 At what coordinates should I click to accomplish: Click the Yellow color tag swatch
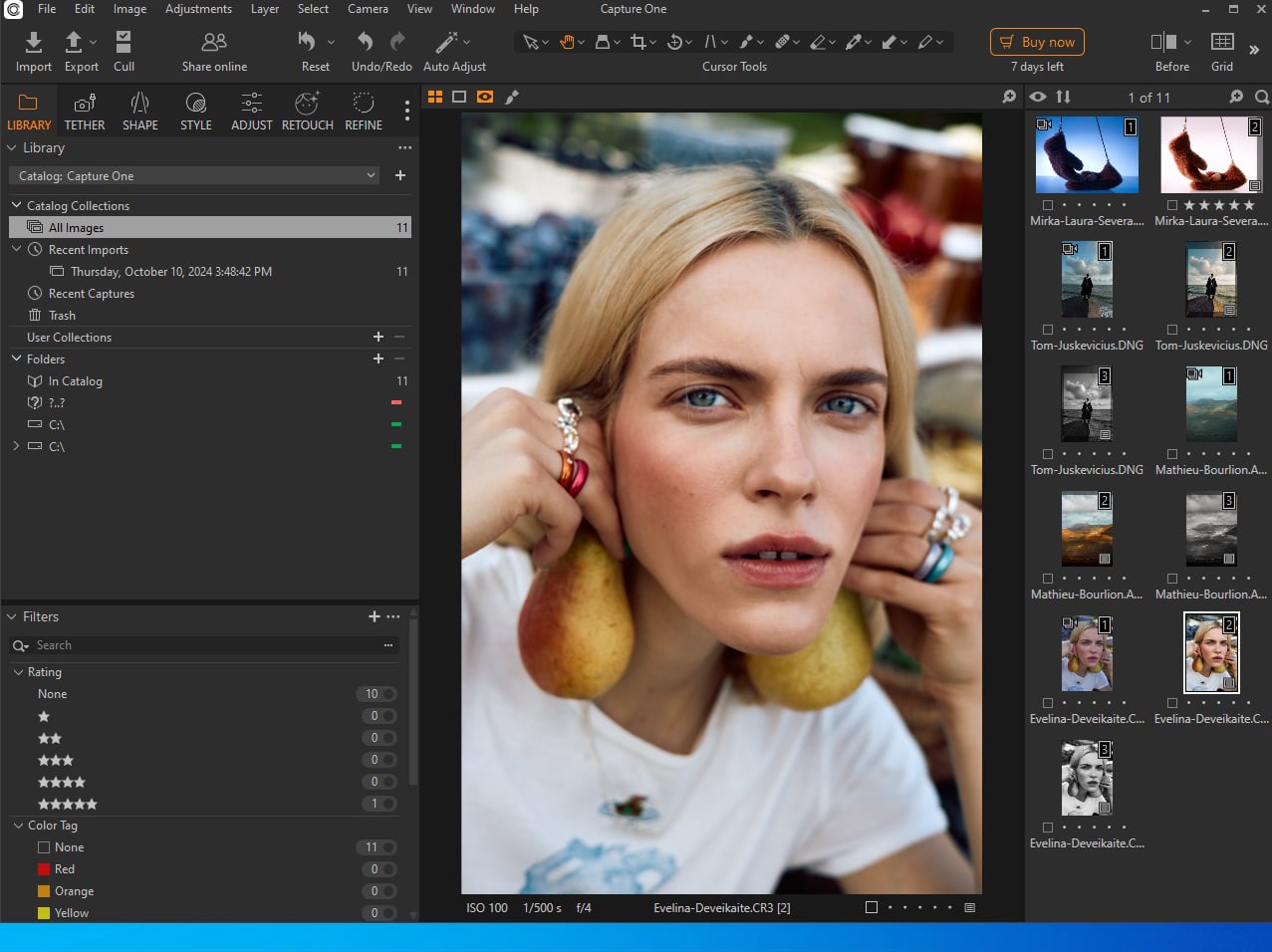[x=44, y=913]
